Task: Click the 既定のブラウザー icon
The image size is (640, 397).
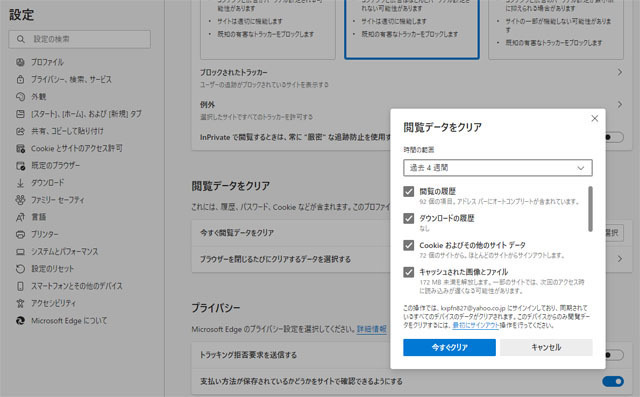Action: 20,166
